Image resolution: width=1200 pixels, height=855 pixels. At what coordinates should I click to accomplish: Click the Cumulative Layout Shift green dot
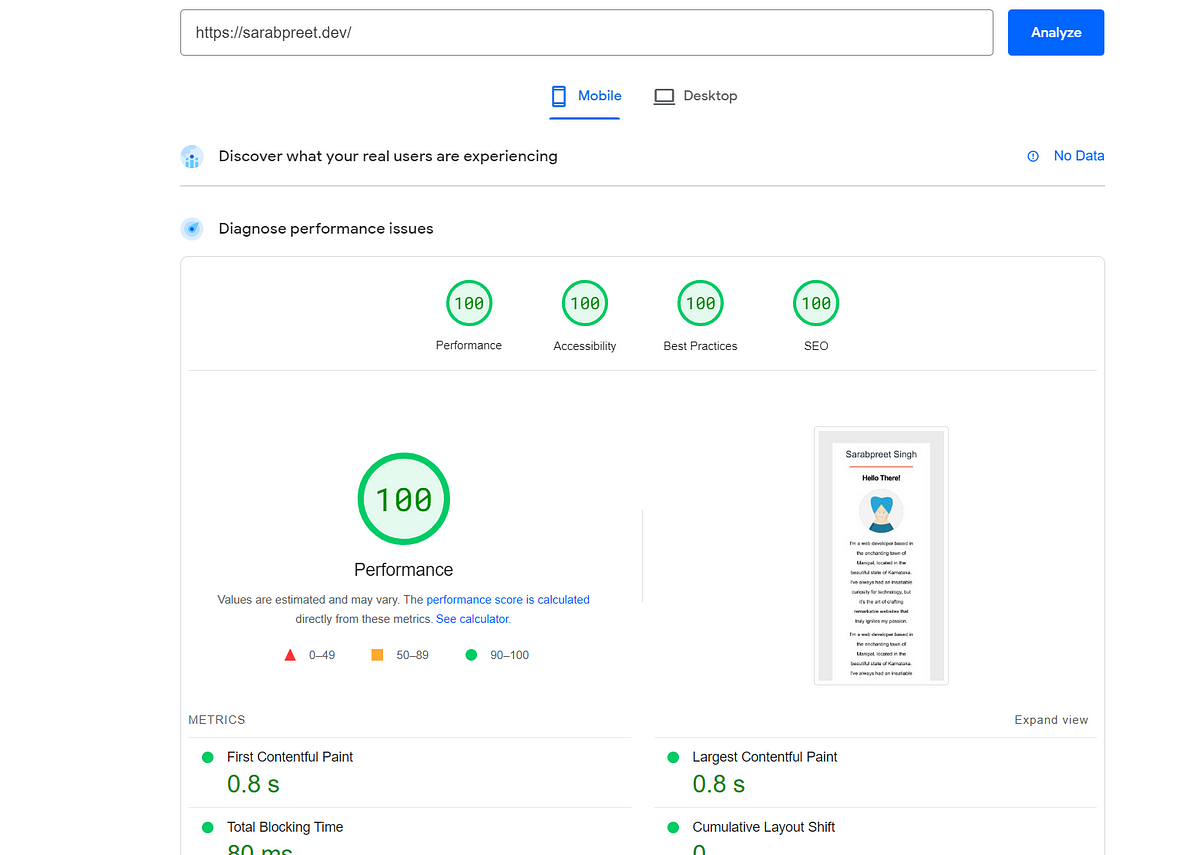click(x=673, y=827)
